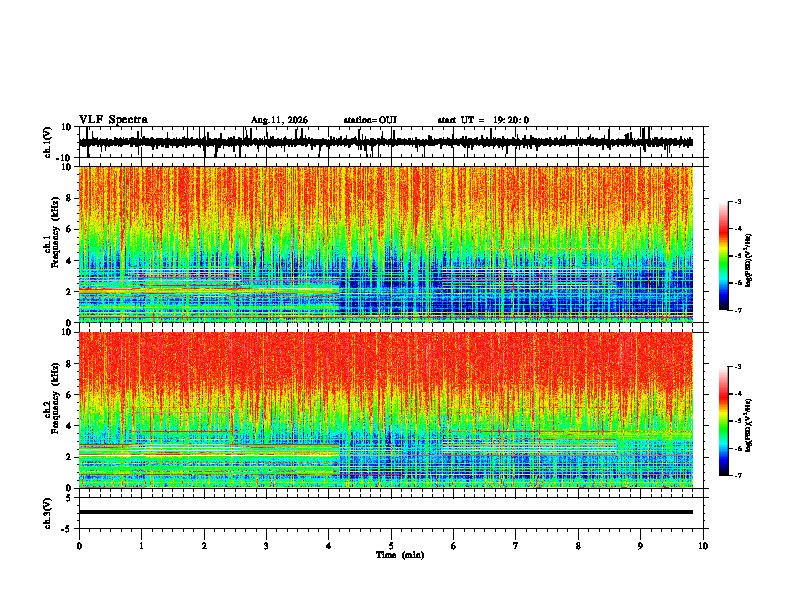Click the time-axis tick label "0"
This screenshot has height=612, width=792.
pyautogui.click(x=79, y=546)
